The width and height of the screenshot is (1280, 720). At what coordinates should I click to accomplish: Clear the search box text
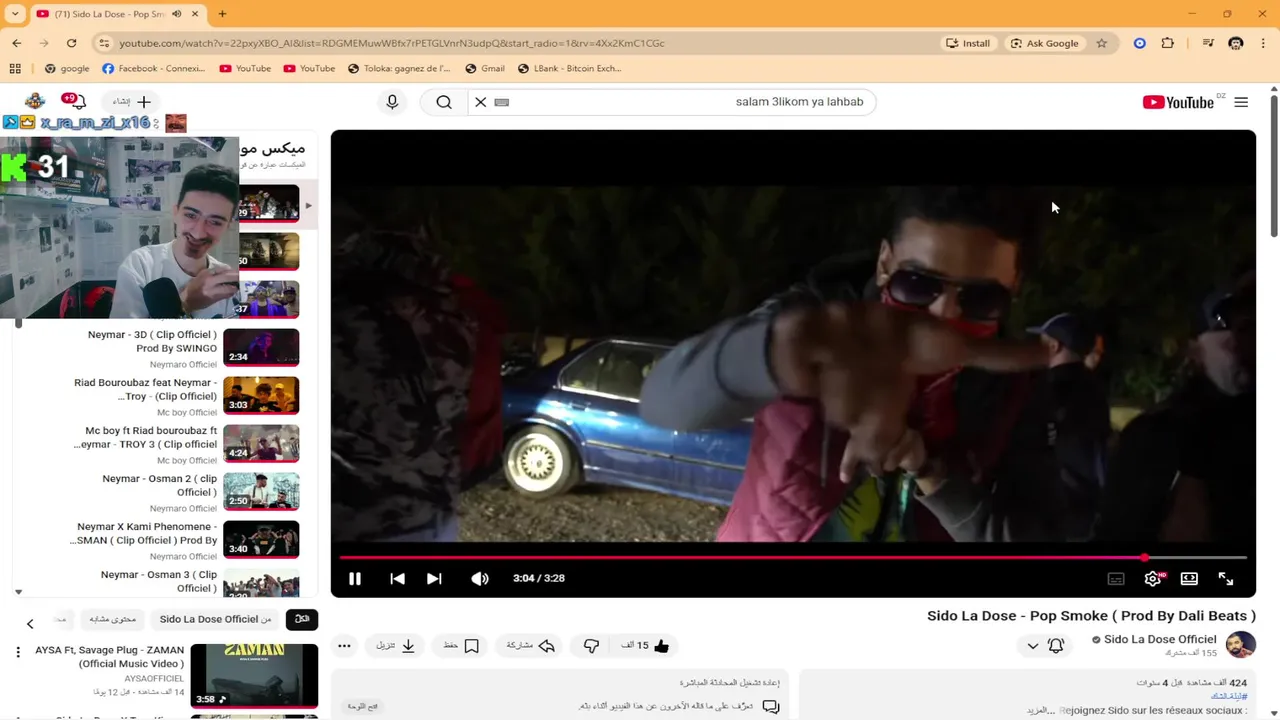coord(481,102)
